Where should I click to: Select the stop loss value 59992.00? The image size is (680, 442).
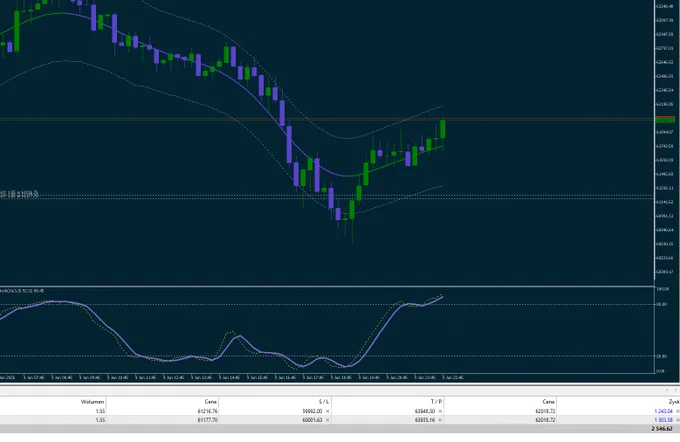(312, 411)
